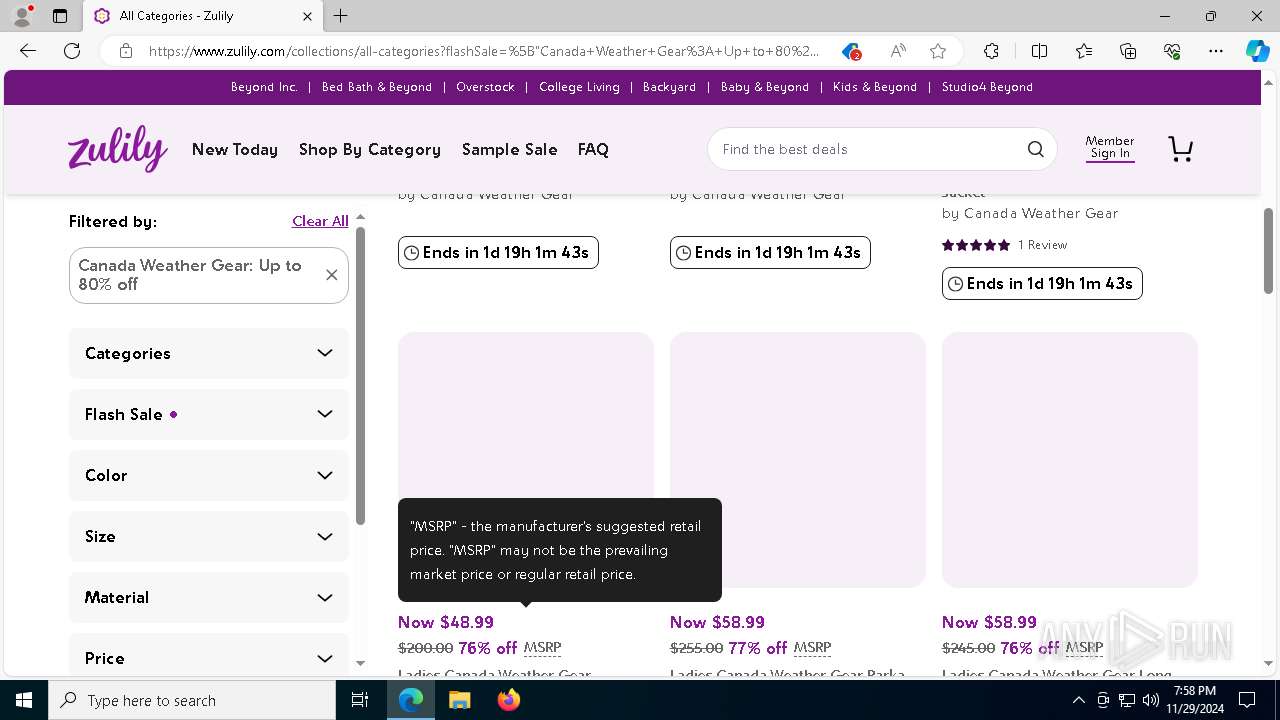Open Studio4 Beyond link
Screen dimensions: 1280x720
[x=987, y=87]
